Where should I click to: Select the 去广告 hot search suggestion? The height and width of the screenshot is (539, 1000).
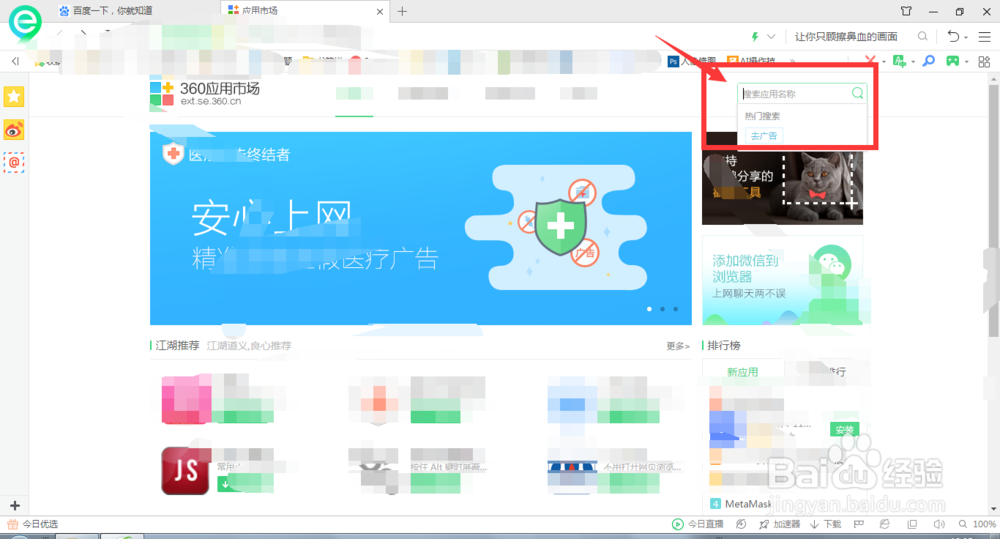763,136
